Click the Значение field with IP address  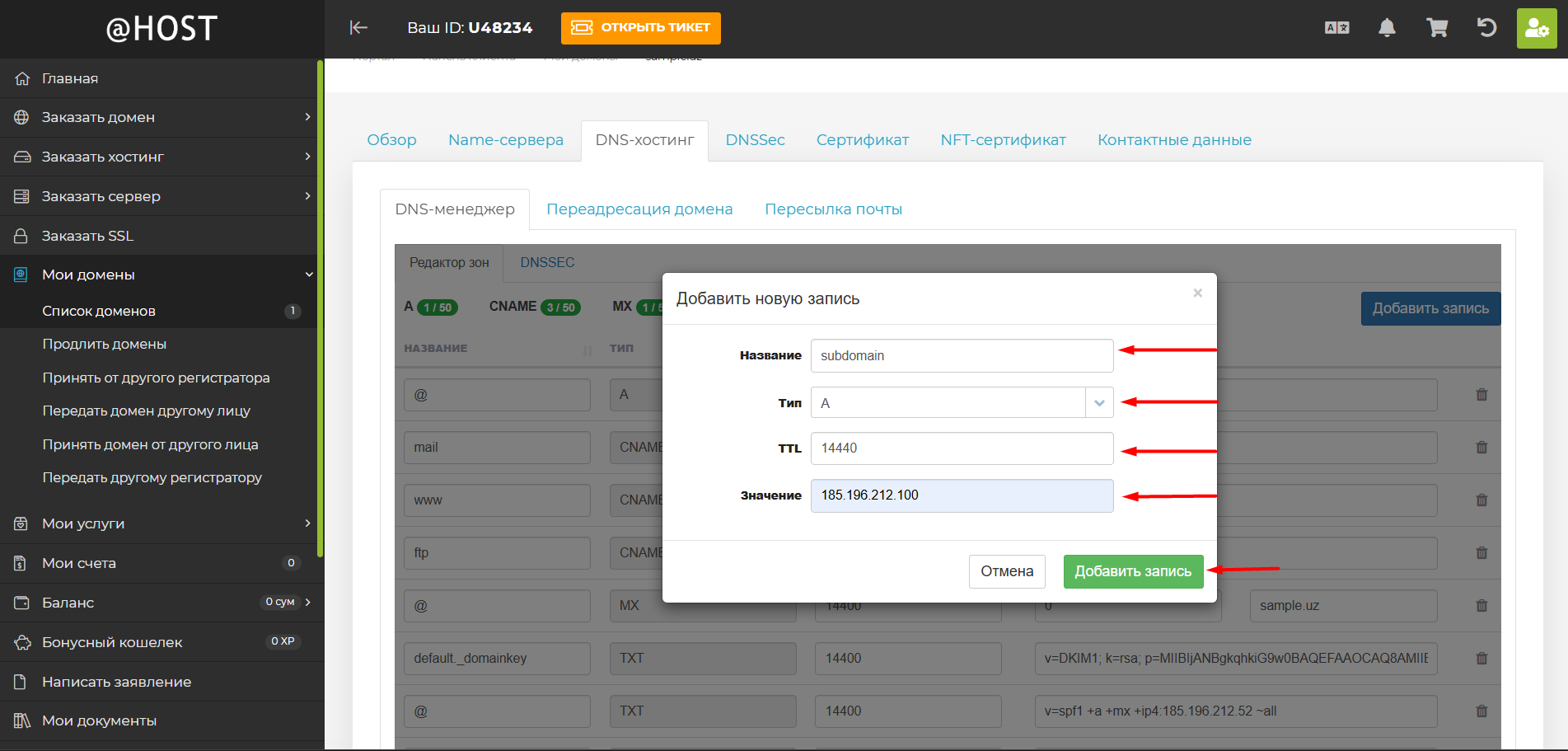tap(962, 495)
